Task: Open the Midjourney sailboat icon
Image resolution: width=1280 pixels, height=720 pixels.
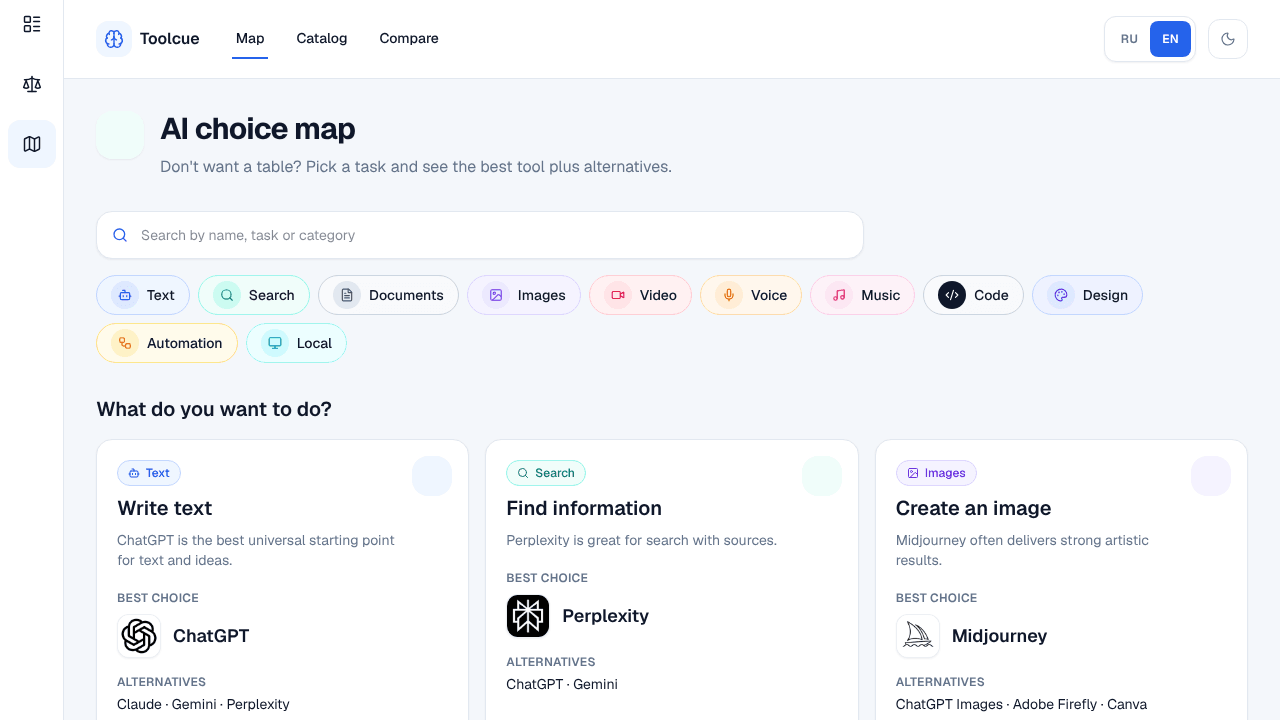Action: coord(918,636)
